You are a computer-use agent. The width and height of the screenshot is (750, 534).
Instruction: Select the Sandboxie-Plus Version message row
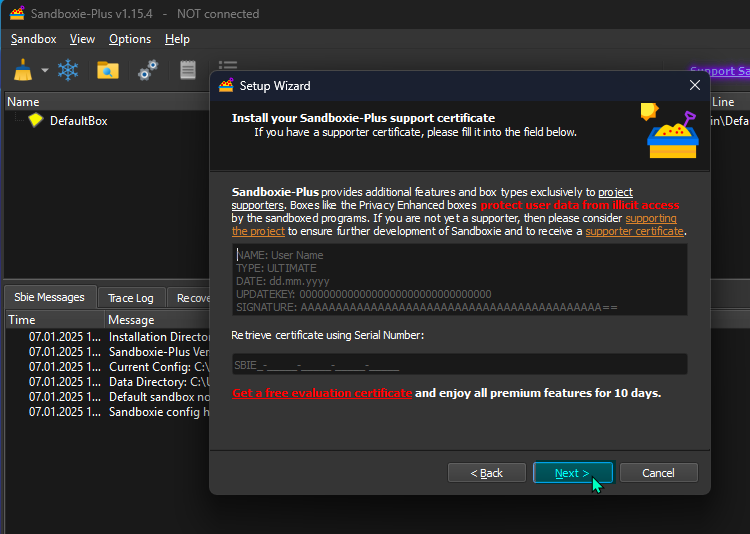[x=108, y=352]
